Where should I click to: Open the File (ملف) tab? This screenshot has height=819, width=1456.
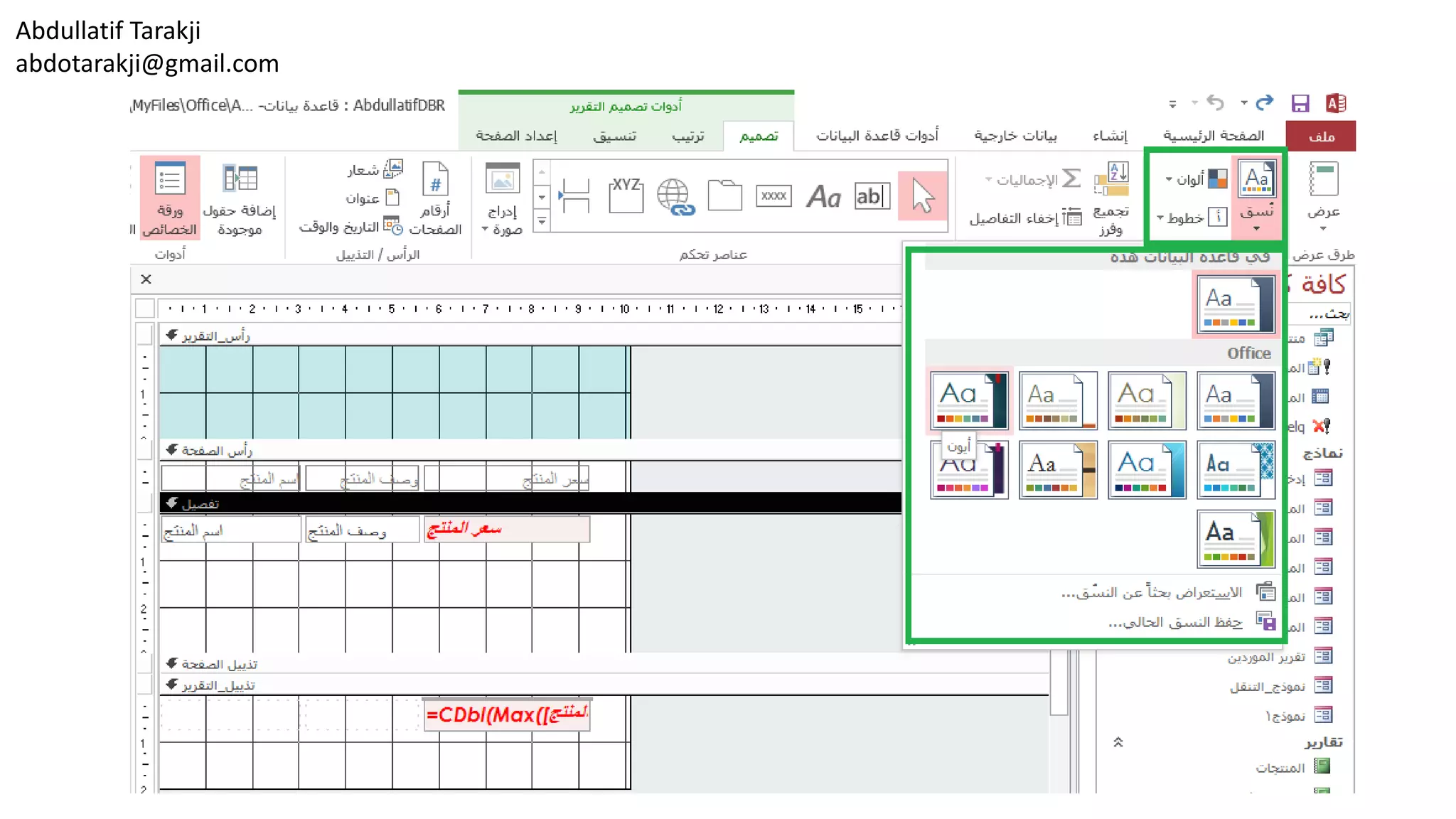tap(1321, 136)
